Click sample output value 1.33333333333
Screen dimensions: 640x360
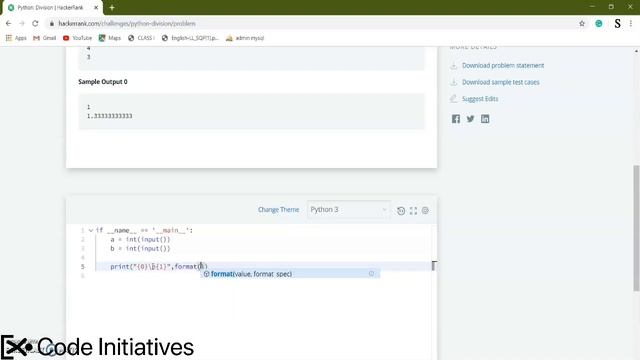(x=109, y=116)
